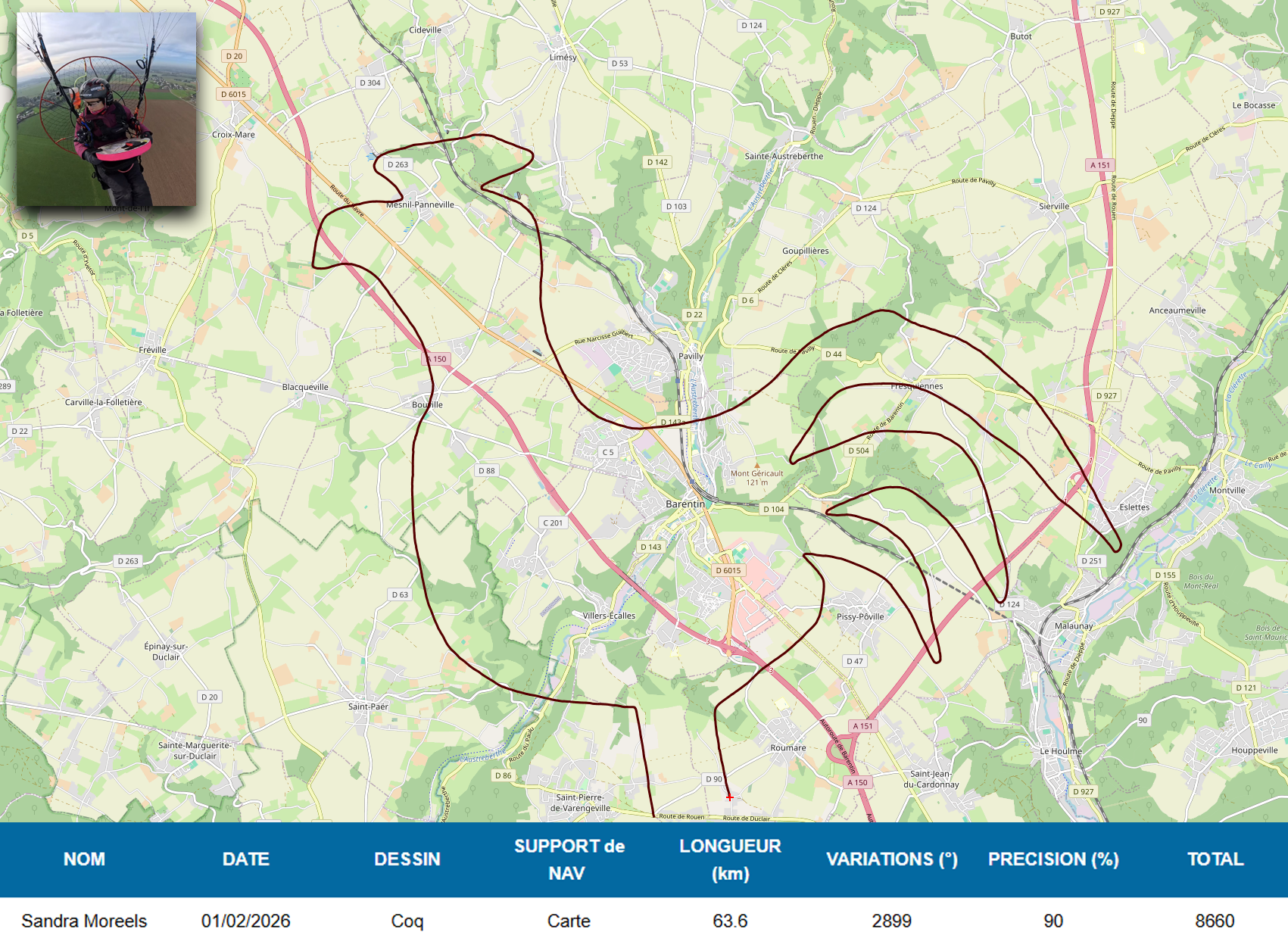Click the Mont Géricault peak triangle icon
The image size is (1288, 945).
click(756, 465)
